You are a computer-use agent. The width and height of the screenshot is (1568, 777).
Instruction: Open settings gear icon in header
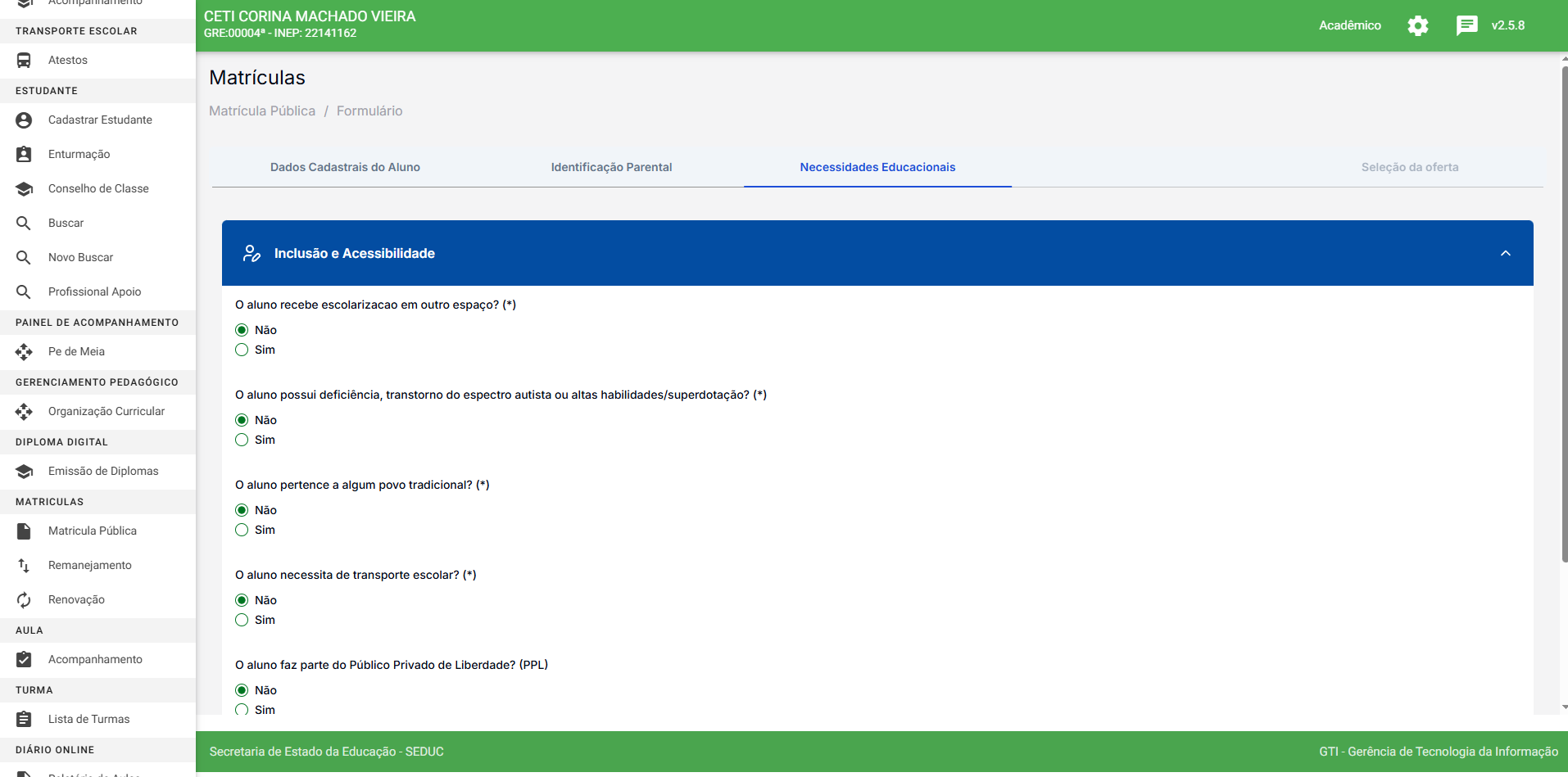pyautogui.click(x=1417, y=25)
